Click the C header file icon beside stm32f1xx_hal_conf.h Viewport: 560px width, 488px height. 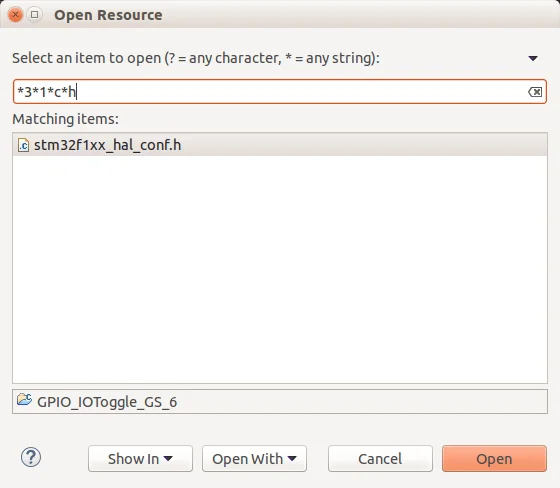(x=24, y=145)
